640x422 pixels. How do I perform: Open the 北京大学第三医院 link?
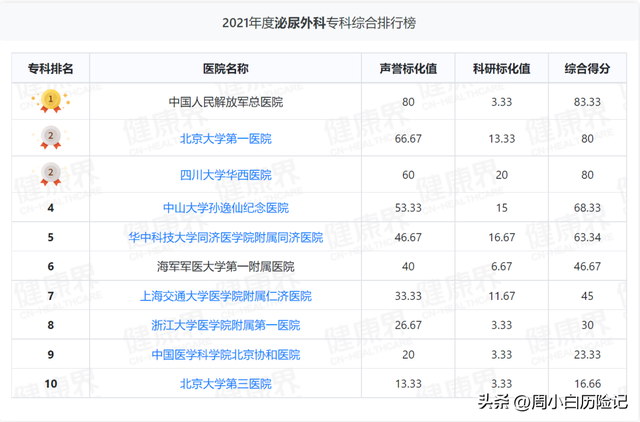(x=226, y=384)
